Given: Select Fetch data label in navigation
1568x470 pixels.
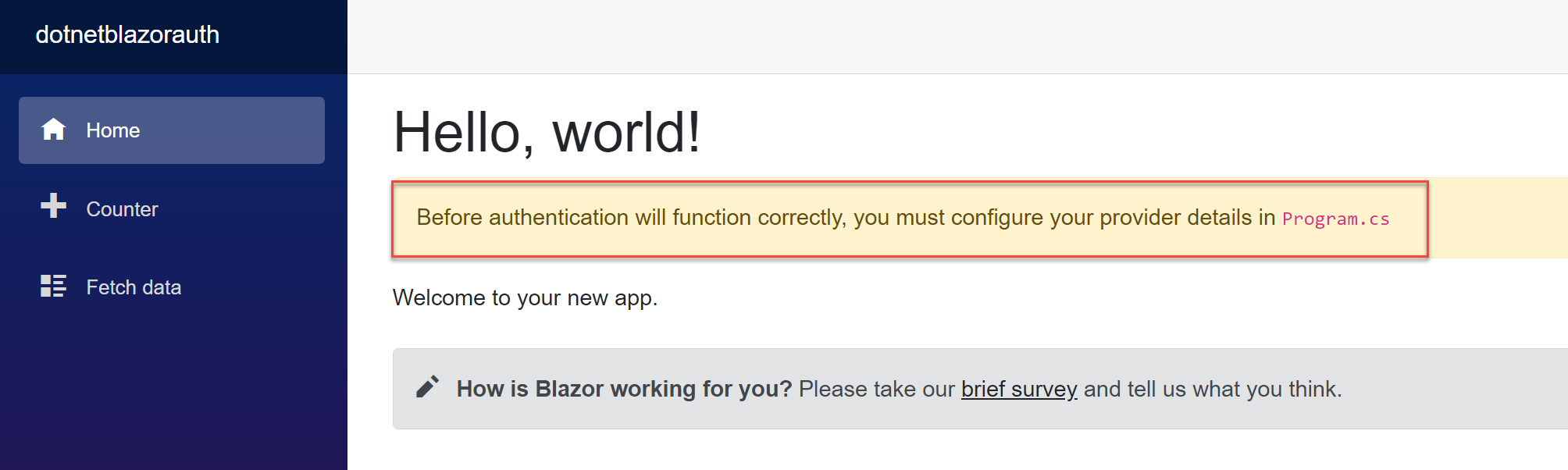Looking at the screenshot, I should [134, 287].
